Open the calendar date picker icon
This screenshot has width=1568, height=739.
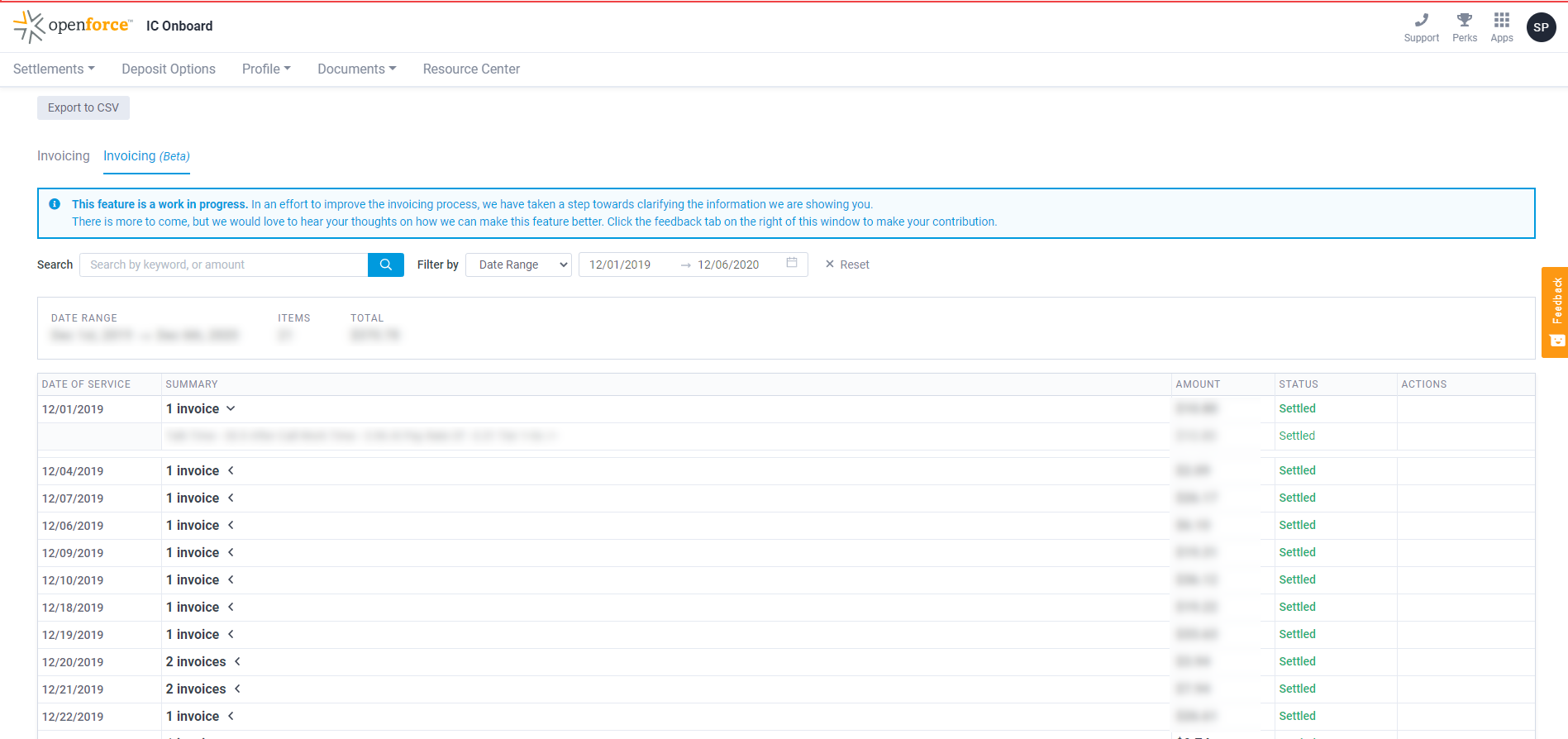coord(791,263)
